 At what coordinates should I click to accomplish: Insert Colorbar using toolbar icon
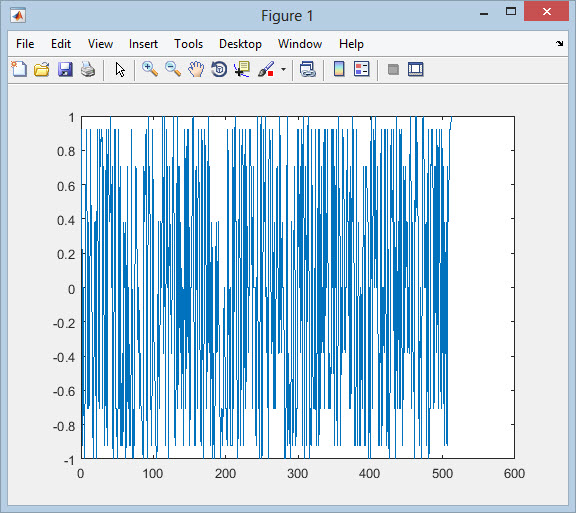[x=339, y=69]
